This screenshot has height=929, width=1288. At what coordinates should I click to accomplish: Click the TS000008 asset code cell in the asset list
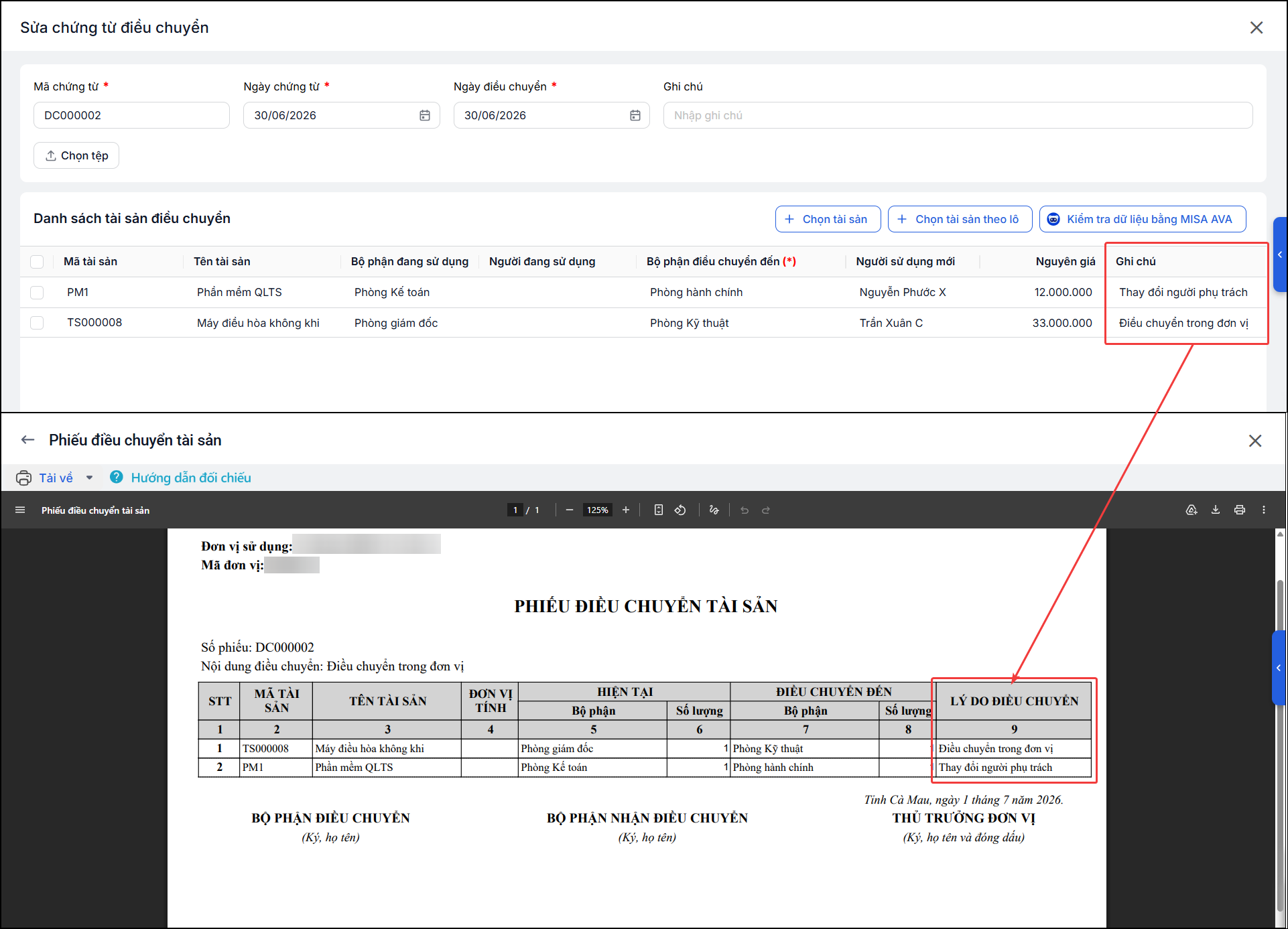(94, 322)
